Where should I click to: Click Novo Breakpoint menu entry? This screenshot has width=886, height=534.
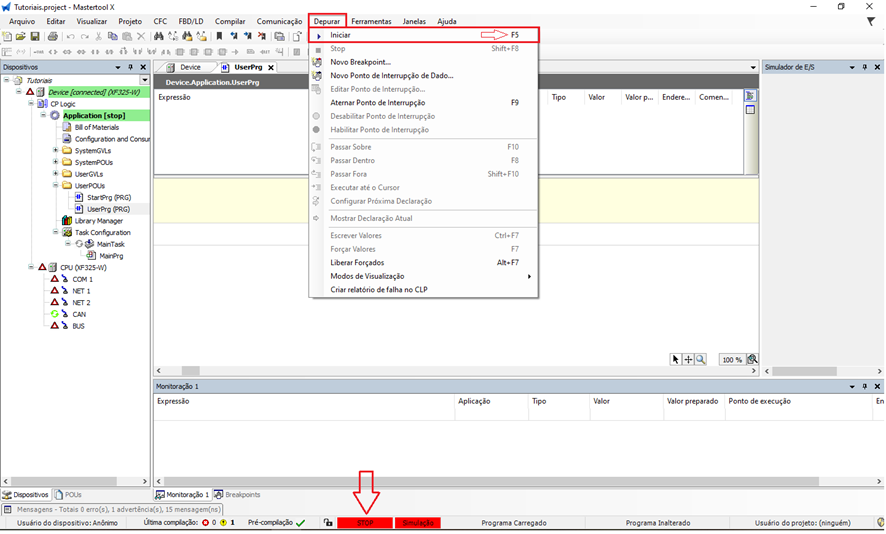360,62
